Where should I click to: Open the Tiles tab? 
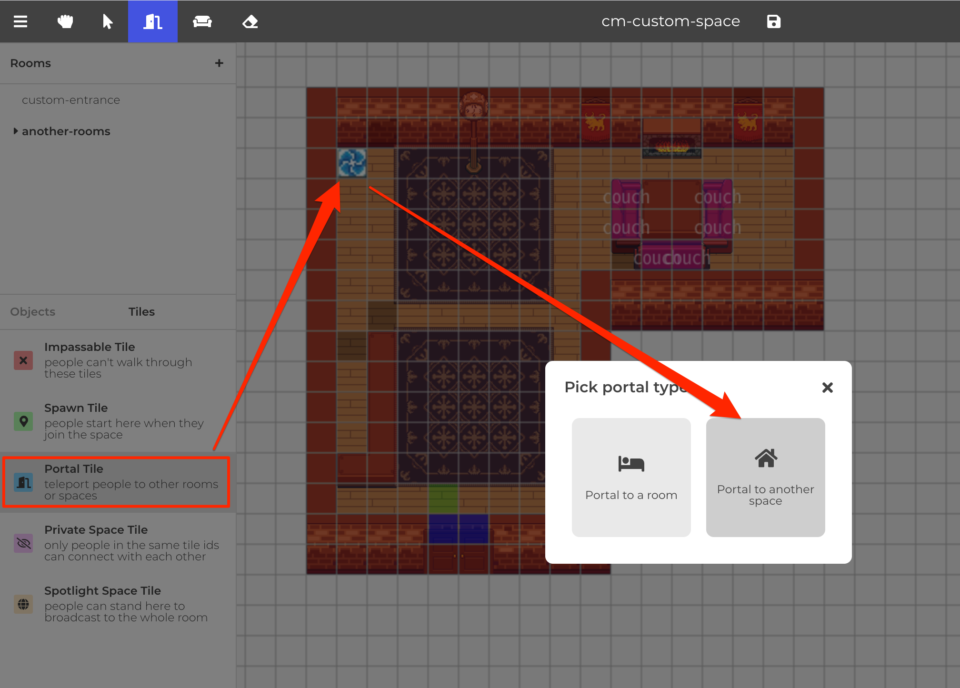tap(141, 311)
